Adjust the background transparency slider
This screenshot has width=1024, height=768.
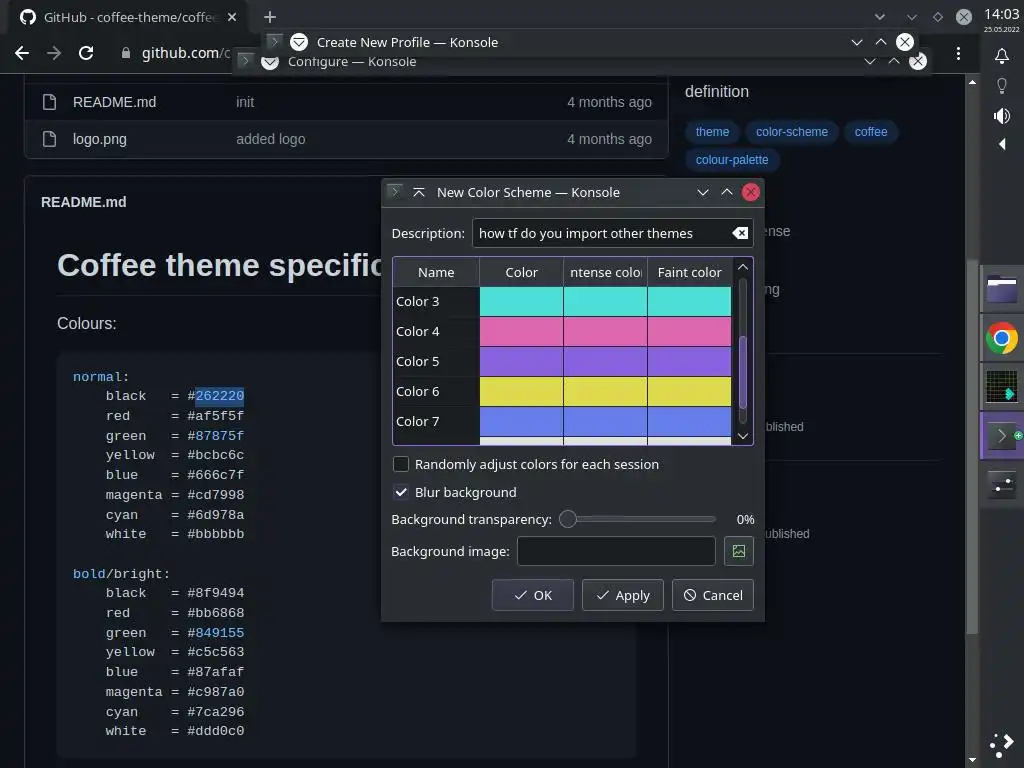coord(568,519)
